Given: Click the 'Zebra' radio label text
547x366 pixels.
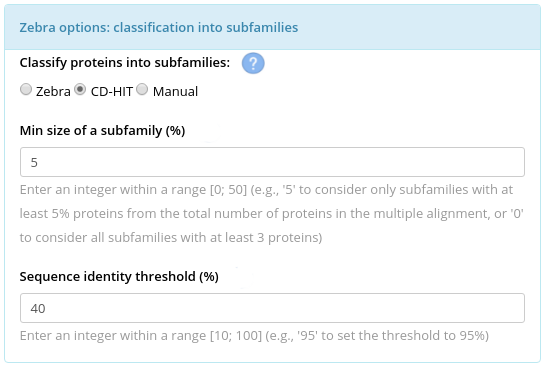Looking at the screenshot, I should click(53, 91).
